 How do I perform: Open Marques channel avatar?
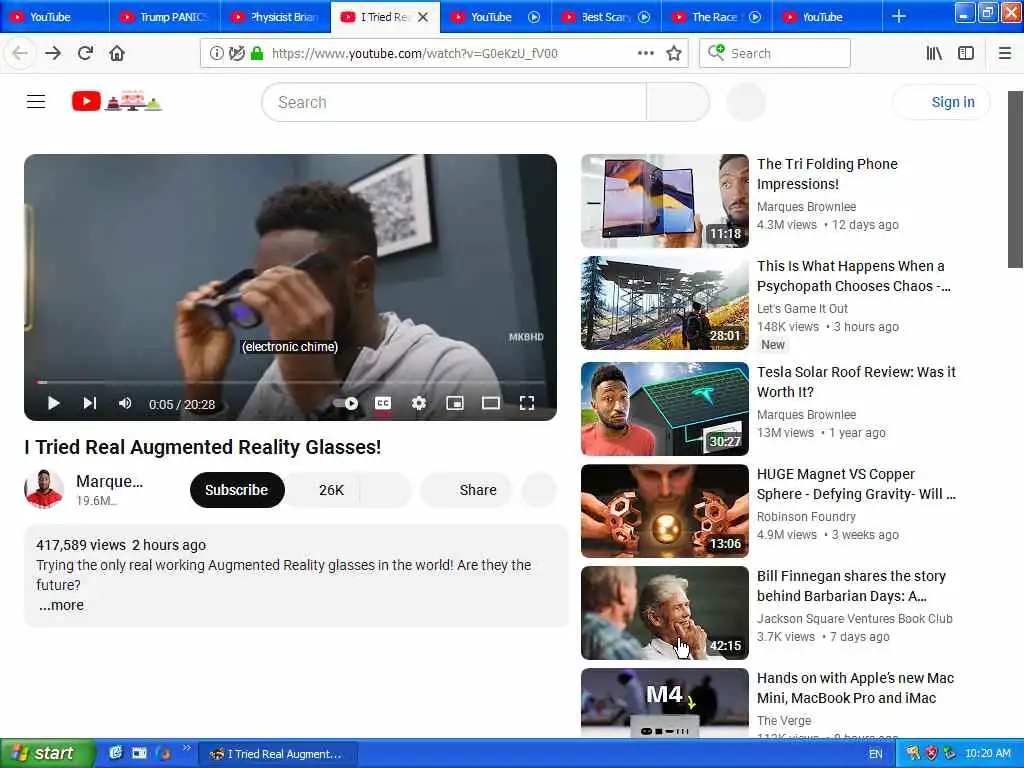point(44,488)
